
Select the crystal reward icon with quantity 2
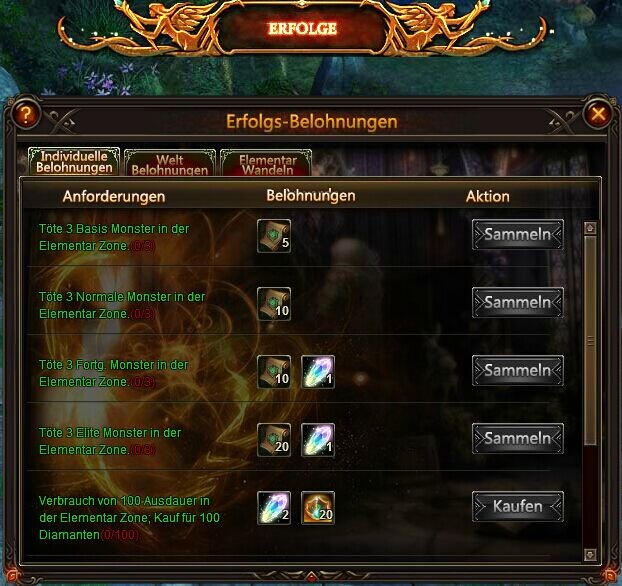[274, 508]
